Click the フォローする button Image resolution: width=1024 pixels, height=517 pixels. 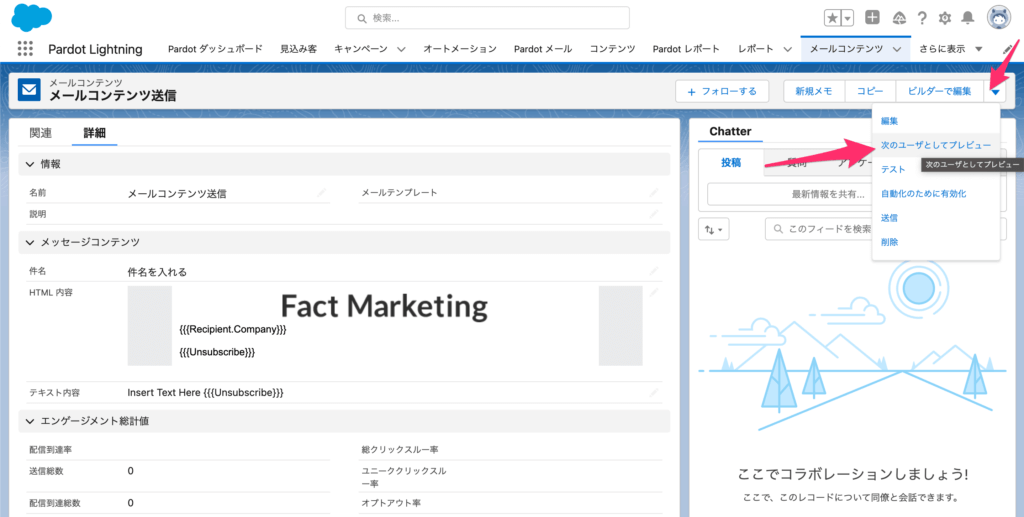coord(722,91)
